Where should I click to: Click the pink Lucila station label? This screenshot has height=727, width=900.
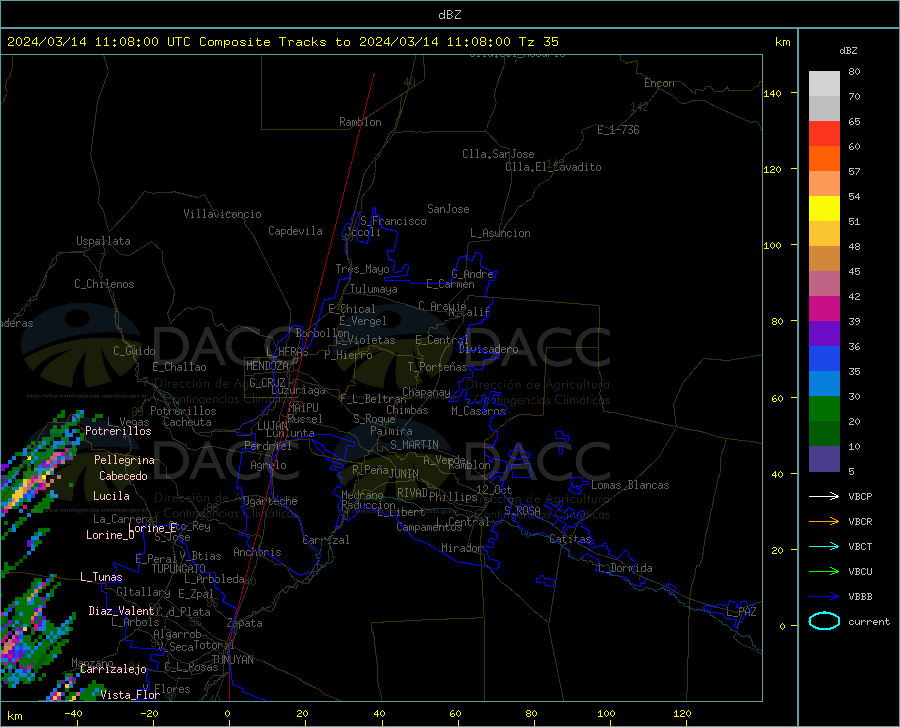[111, 496]
